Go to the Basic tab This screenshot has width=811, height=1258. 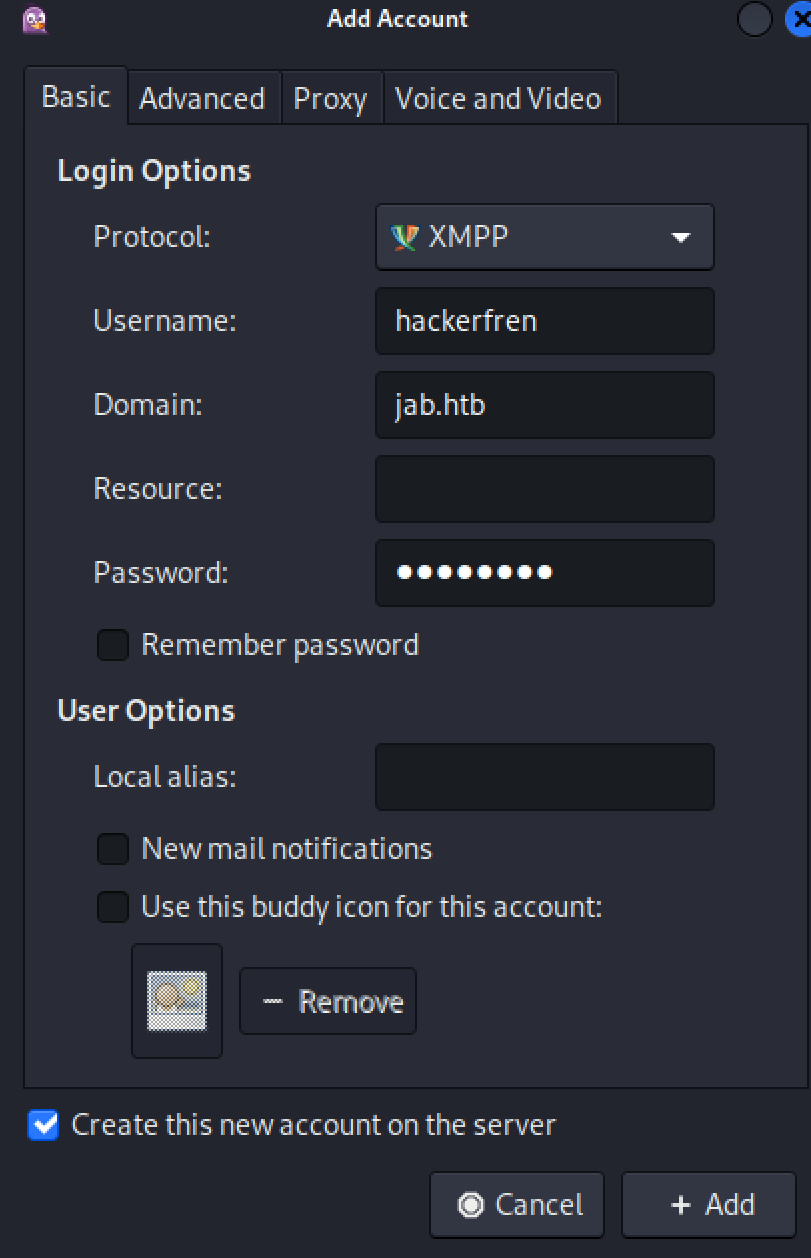tap(76, 97)
